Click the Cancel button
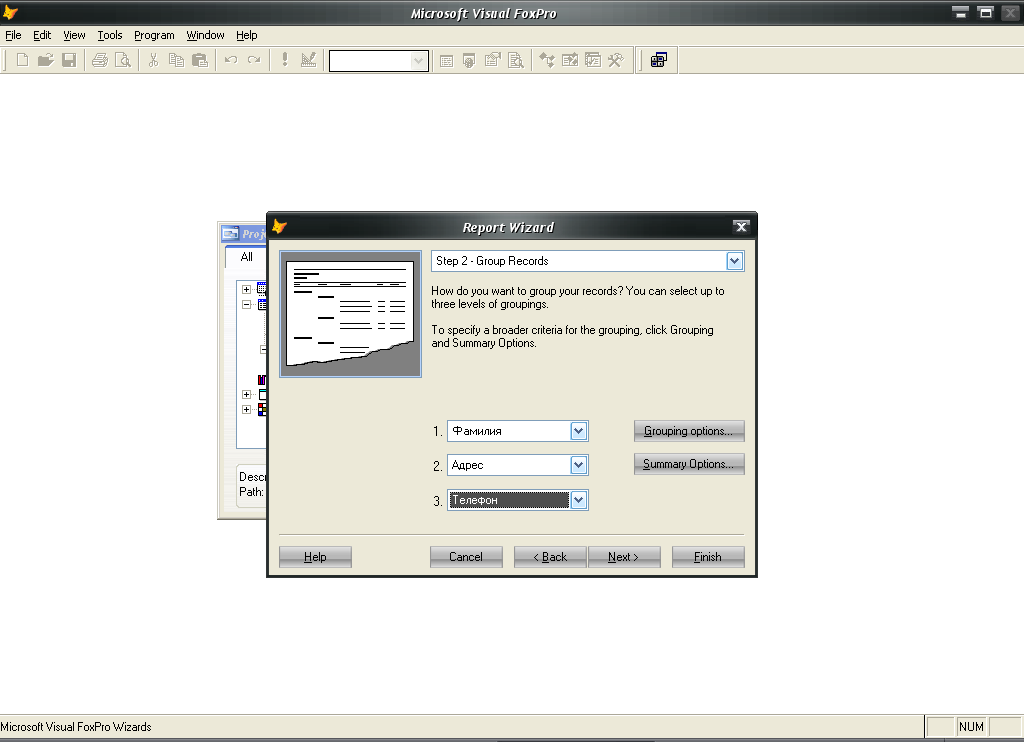Viewport: 1024px width, 742px height. click(x=466, y=557)
